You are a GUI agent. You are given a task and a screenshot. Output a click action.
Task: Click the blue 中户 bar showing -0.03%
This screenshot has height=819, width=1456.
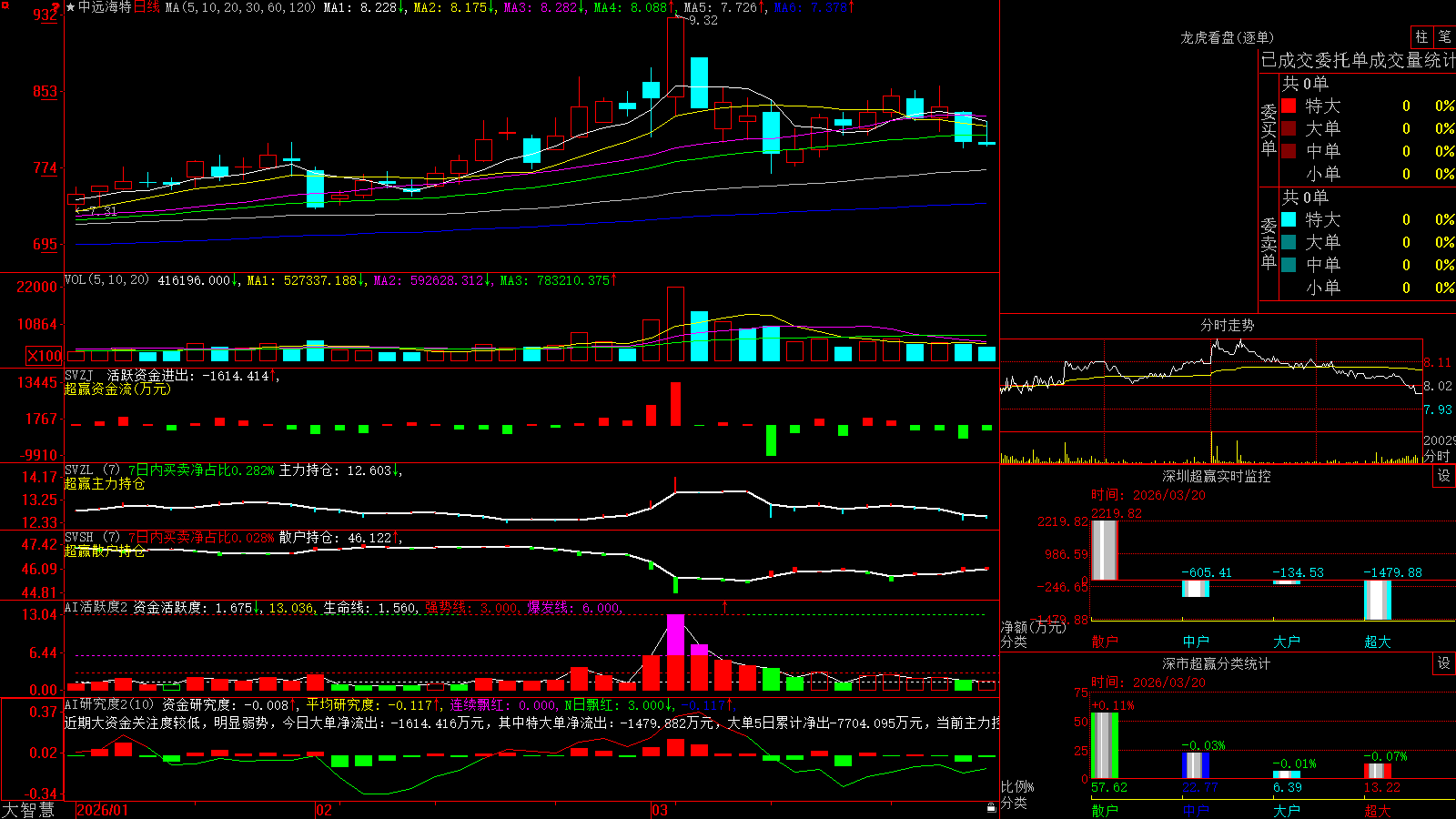pos(1196,765)
